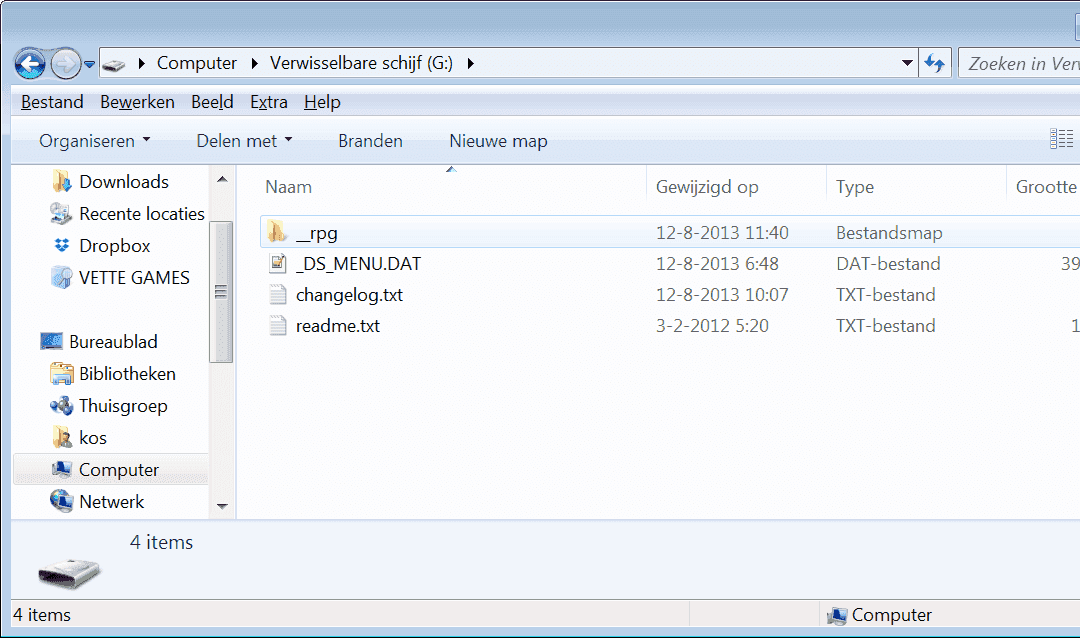Screen dimensions: 1080x638
Task: Sort by the Type column header
Action: [855, 187]
